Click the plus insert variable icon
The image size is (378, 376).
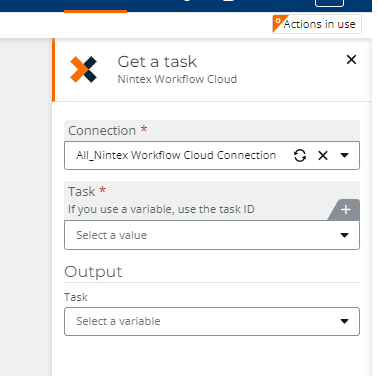[x=346, y=210]
